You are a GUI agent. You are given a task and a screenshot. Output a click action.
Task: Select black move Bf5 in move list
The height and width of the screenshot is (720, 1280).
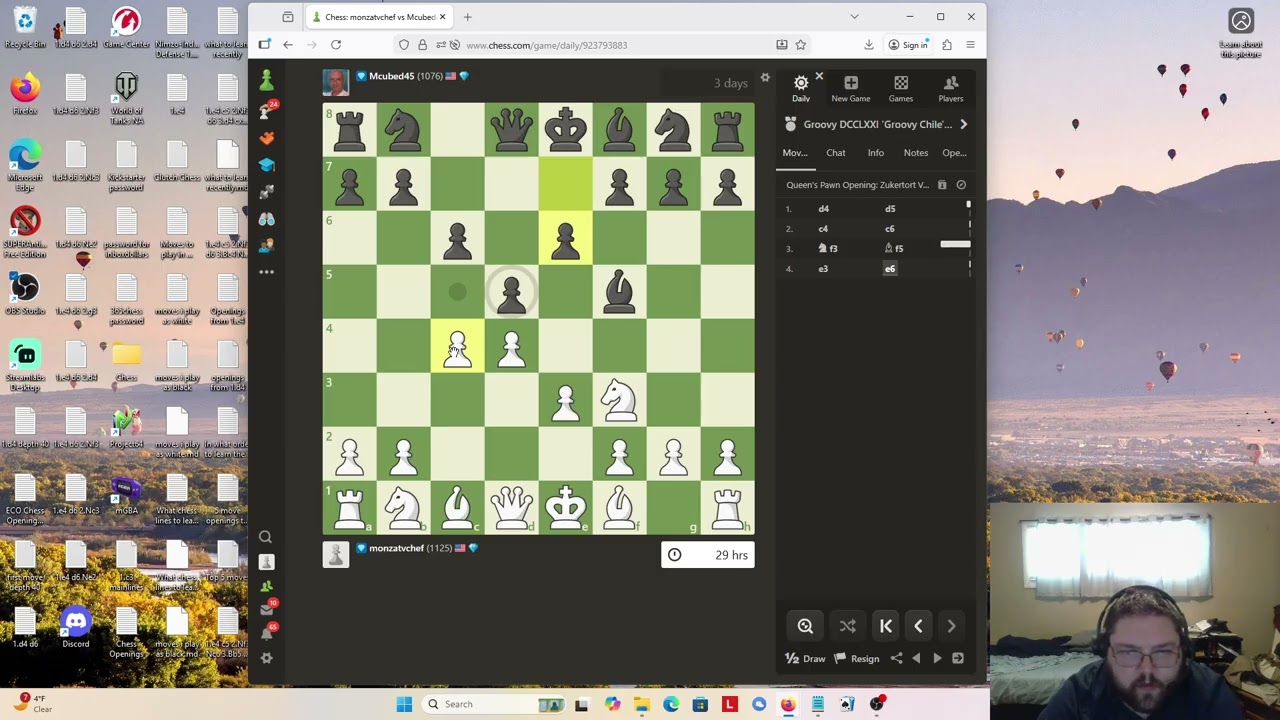(894, 248)
